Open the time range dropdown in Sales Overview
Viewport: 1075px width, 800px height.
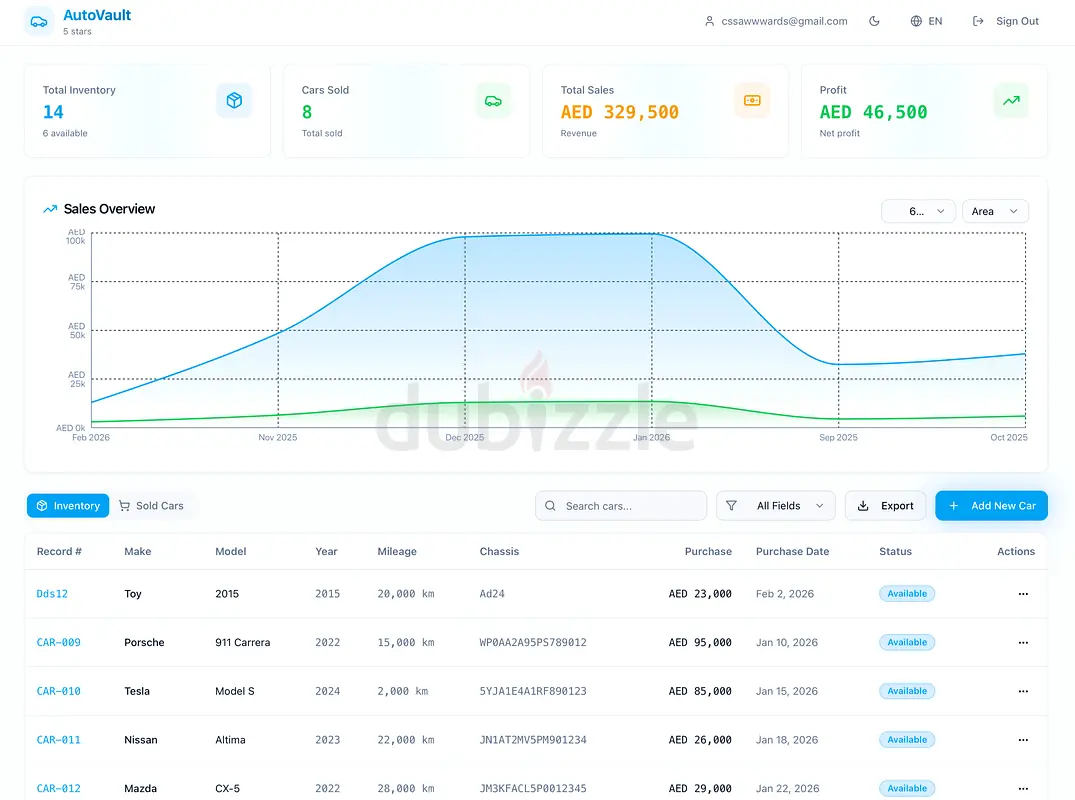click(917, 211)
